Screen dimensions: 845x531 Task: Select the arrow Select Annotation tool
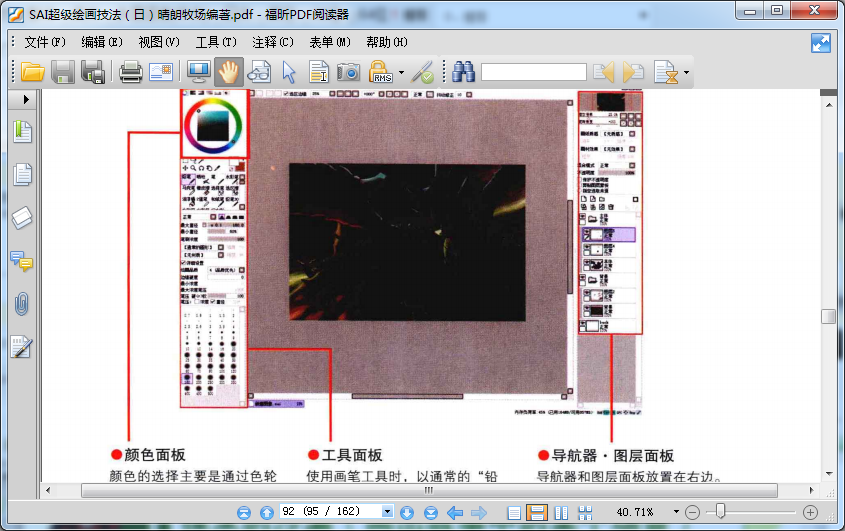pos(289,72)
